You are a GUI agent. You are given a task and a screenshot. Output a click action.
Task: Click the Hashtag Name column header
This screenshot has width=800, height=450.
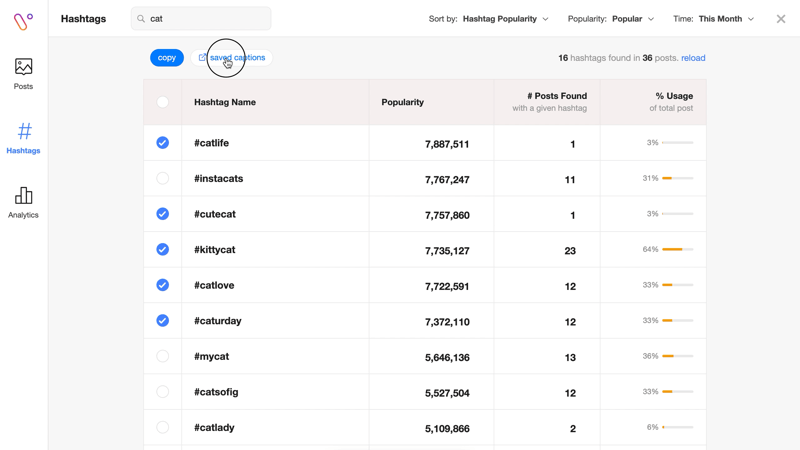[225, 102]
